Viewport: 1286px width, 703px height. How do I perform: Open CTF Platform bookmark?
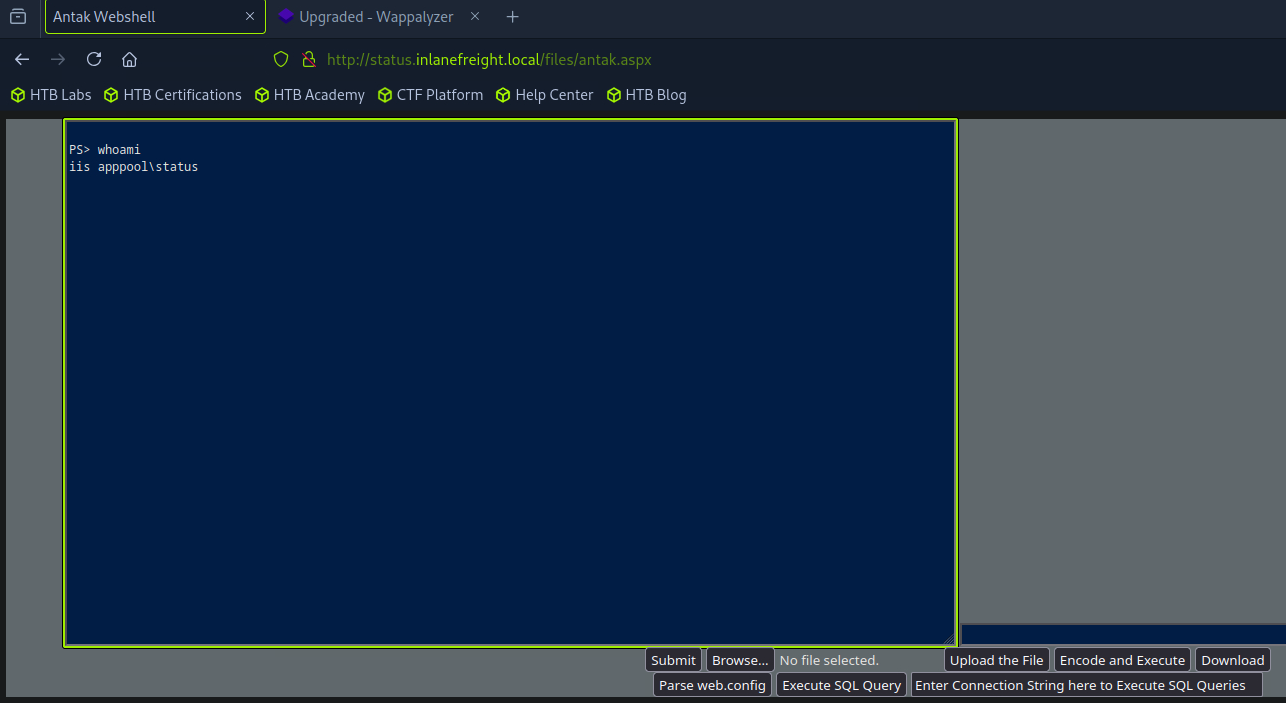[x=430, y=95]
